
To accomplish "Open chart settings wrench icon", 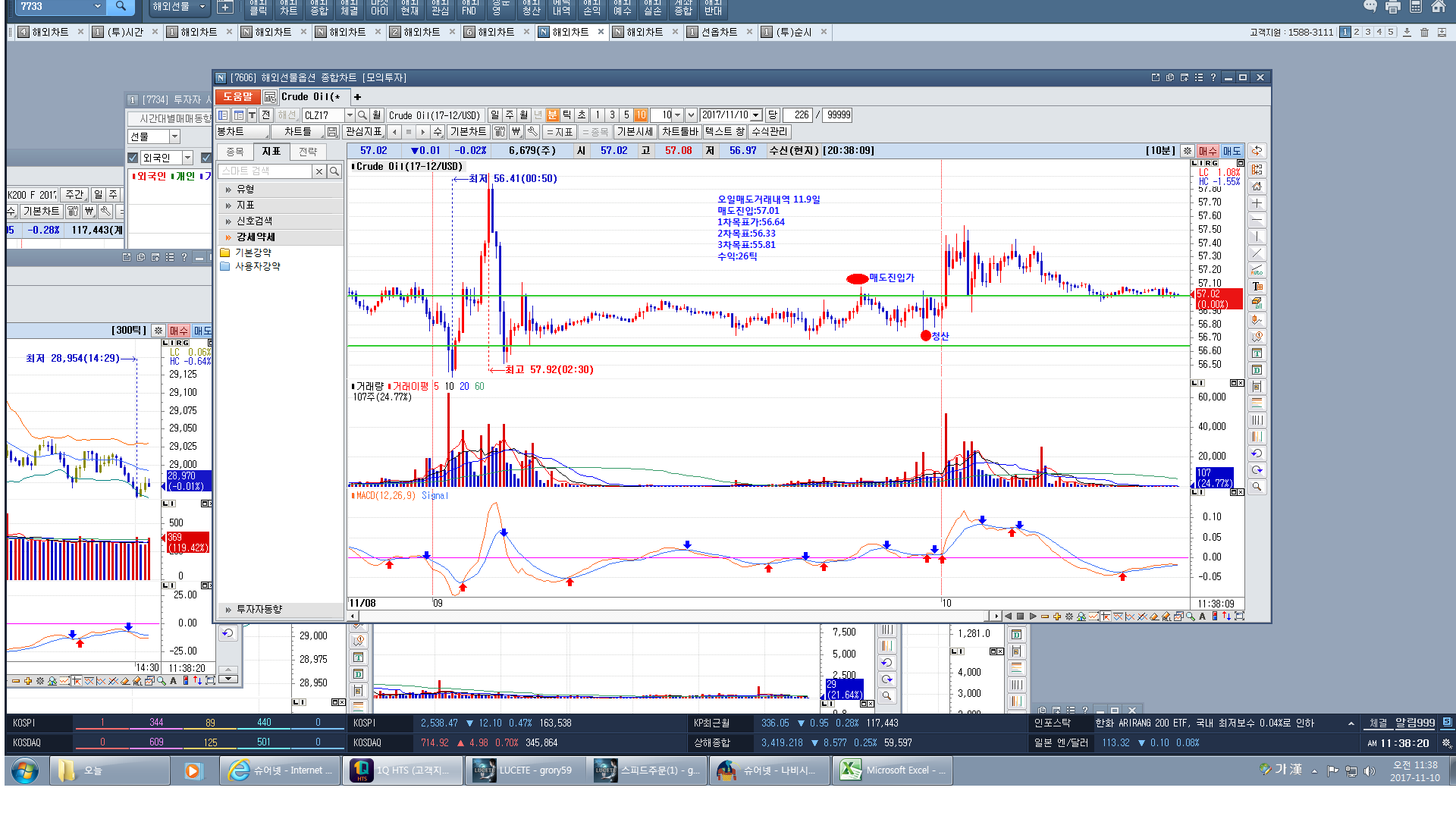I will pos(532,132).
